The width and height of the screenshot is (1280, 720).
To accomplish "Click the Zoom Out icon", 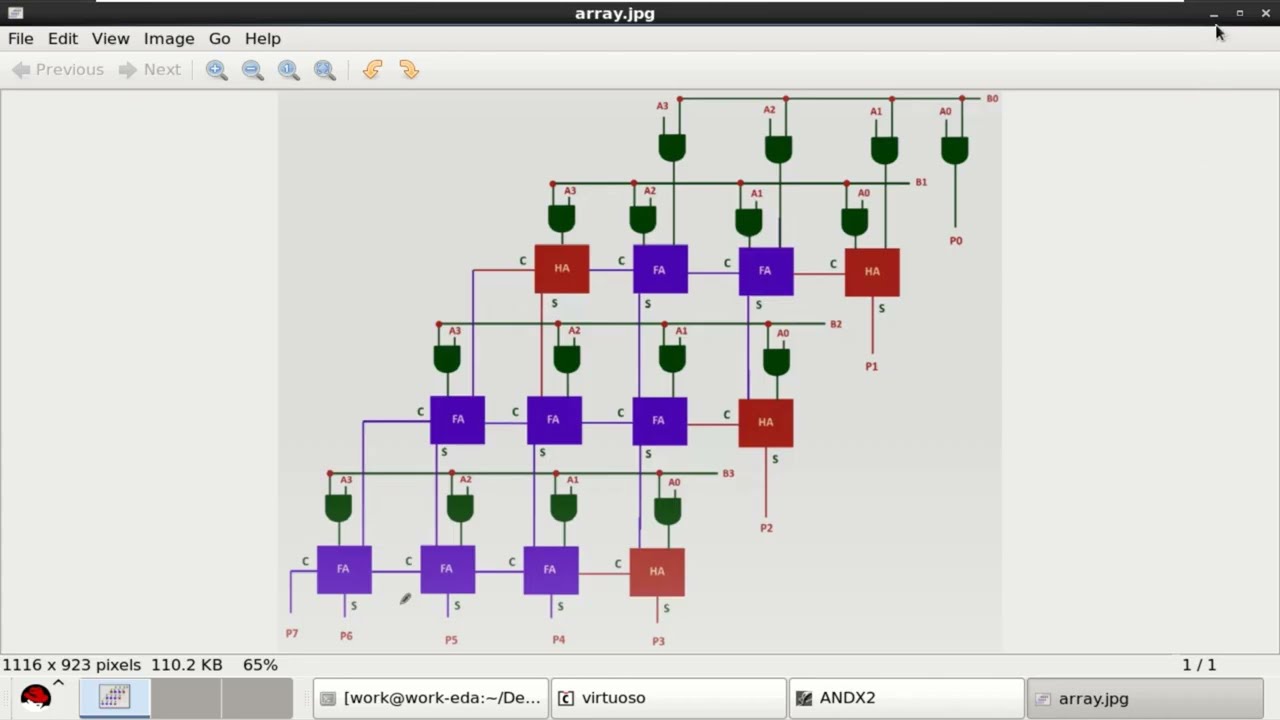I will pyautogui.click(x=253, y=70).
